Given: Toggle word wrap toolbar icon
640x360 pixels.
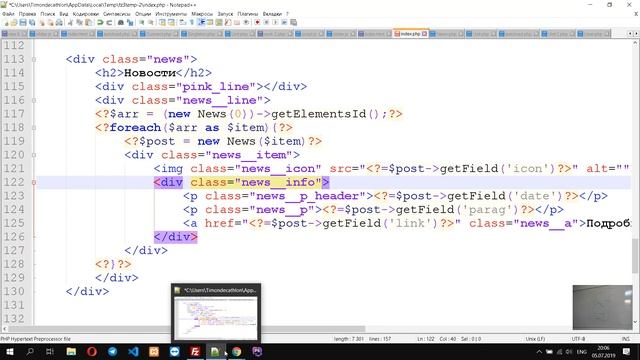Looking at the screenshot, I should pyautogui.click(x=182, y=22).
